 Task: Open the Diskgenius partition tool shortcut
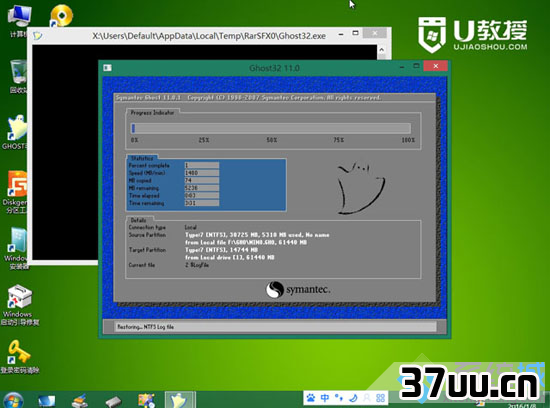[x=15, y=192]
